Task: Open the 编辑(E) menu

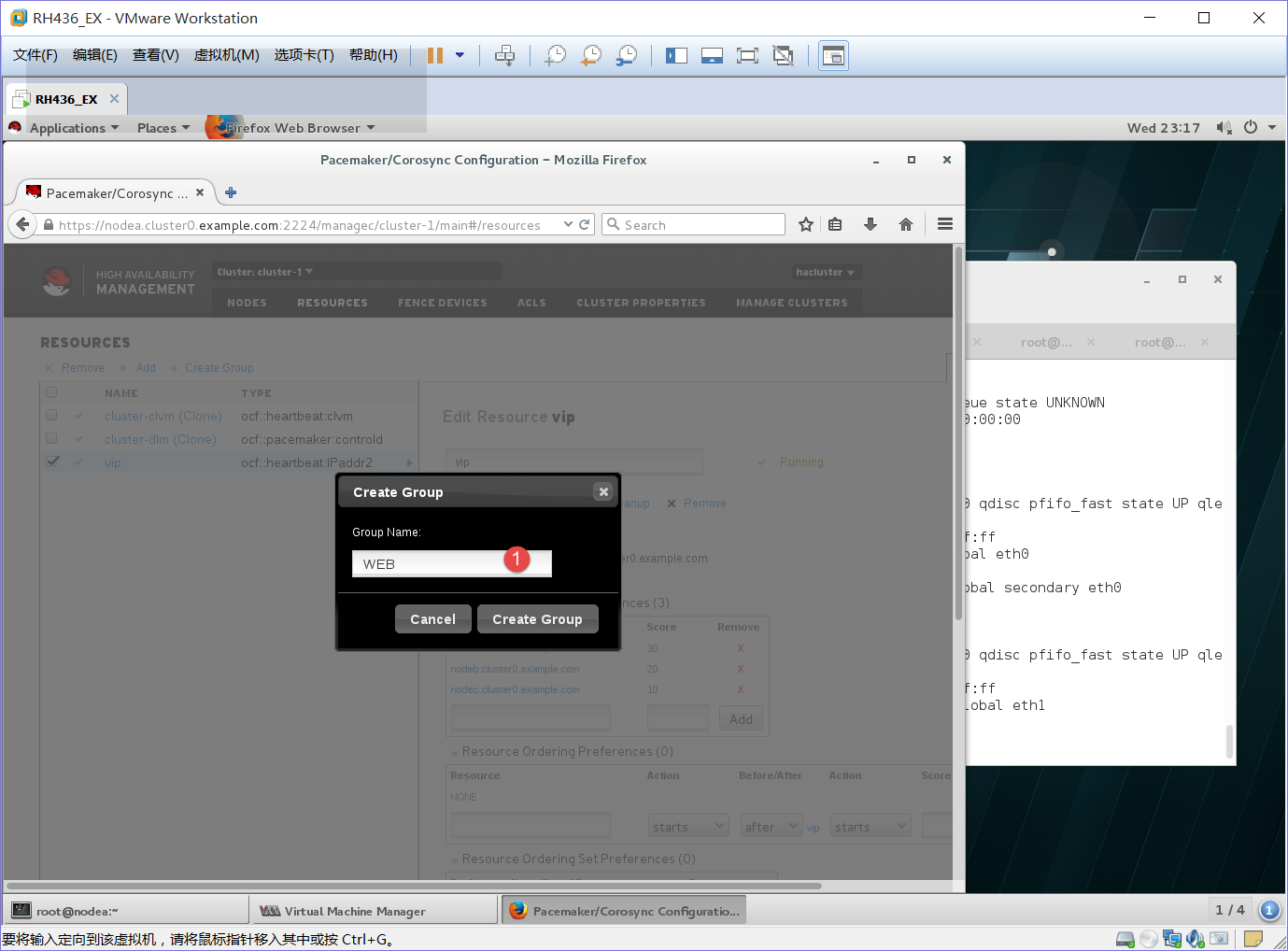Action: [95, 55]
